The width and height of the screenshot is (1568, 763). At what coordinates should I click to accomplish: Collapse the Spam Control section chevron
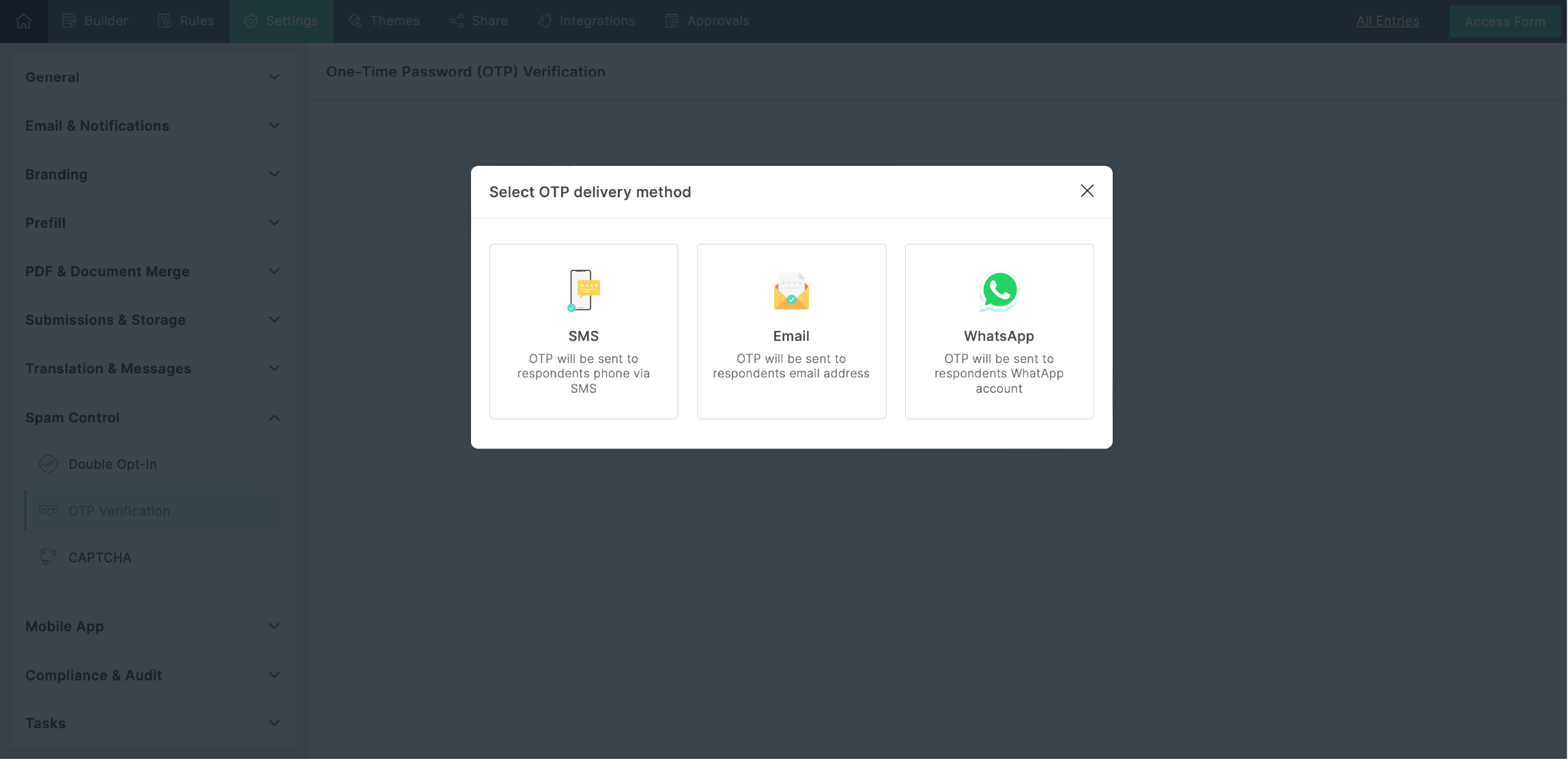pyautogui.click(x=274, y=418)
